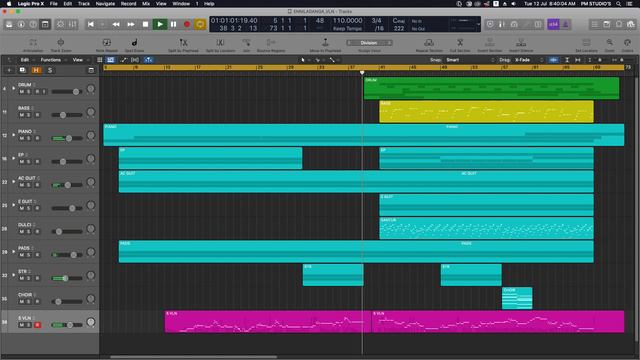Start playback with the green Play button
This screenshot has height=360, width=640.
click(x=160, y=24)
